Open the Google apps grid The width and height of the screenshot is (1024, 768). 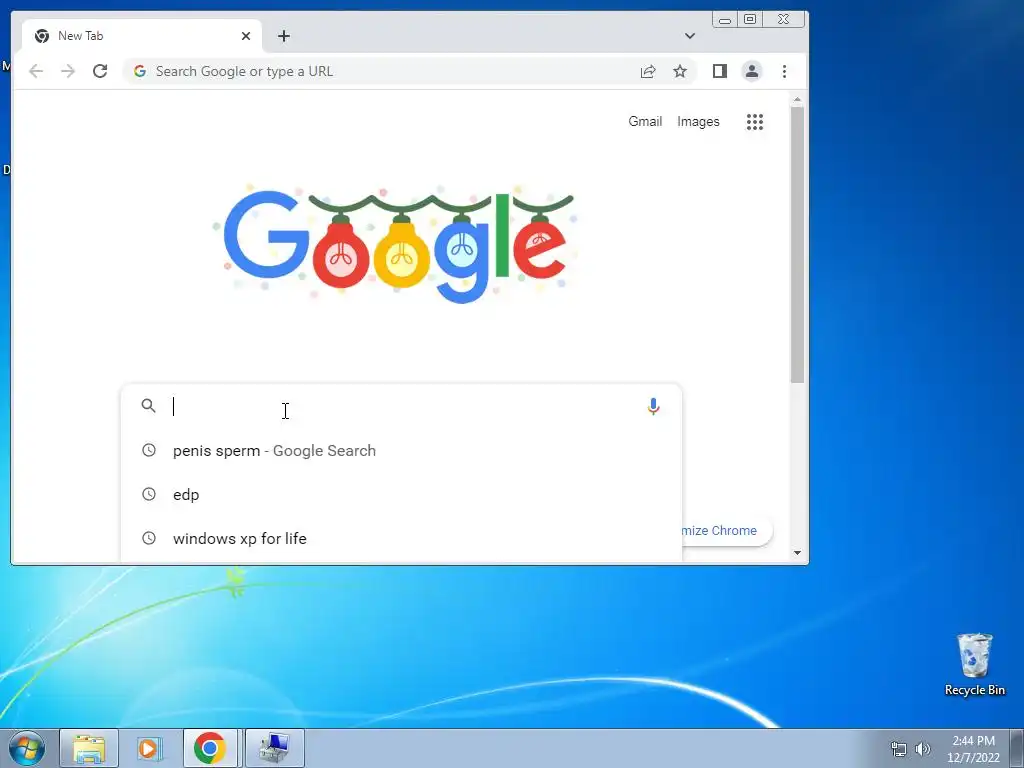point(755,121)
